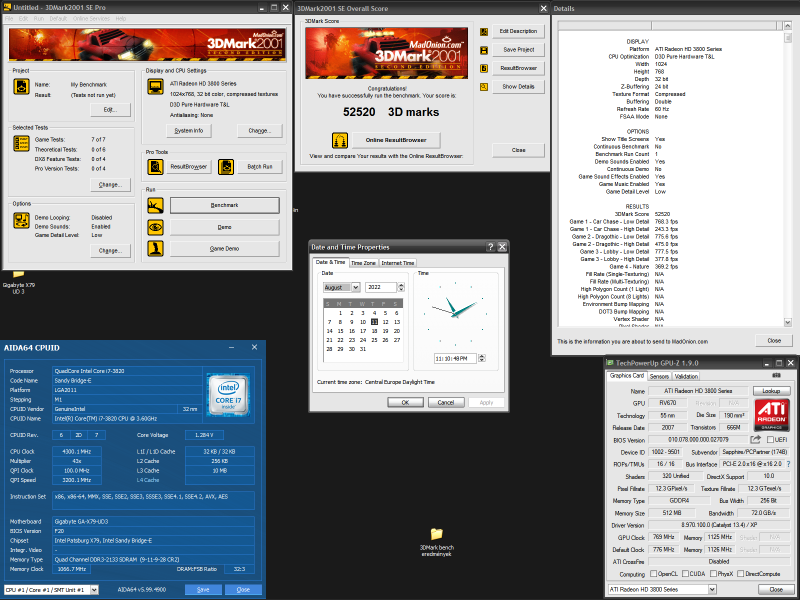Click the year input field showing 2022

coord(381,287)
